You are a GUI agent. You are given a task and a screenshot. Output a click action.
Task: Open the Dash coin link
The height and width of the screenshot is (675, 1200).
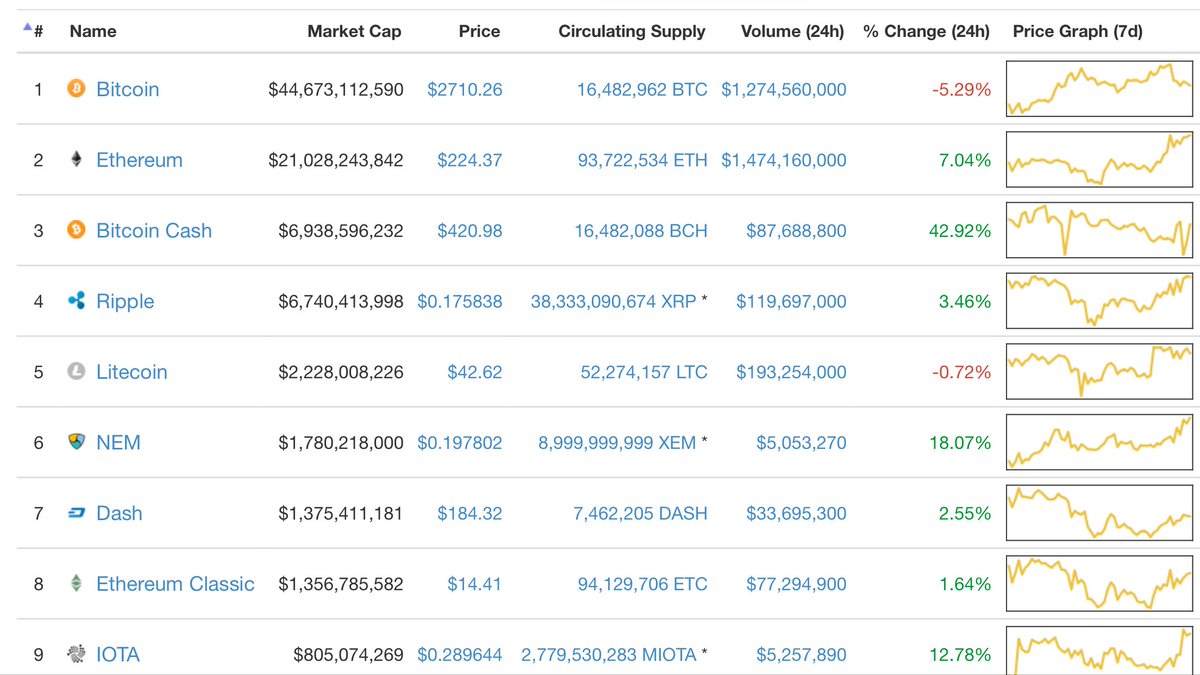point(119,513)
